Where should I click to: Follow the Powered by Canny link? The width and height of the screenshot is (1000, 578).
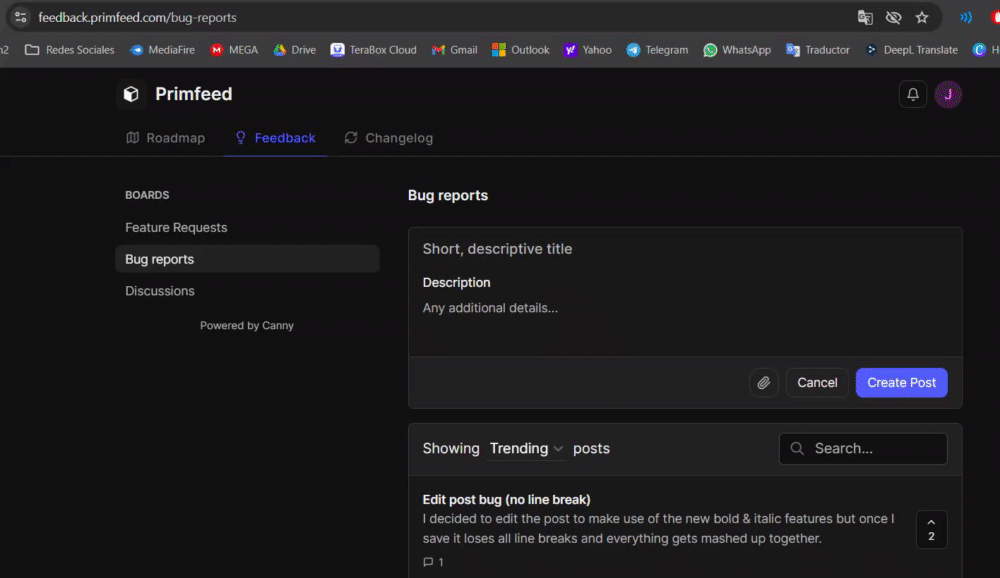(247, 325)
